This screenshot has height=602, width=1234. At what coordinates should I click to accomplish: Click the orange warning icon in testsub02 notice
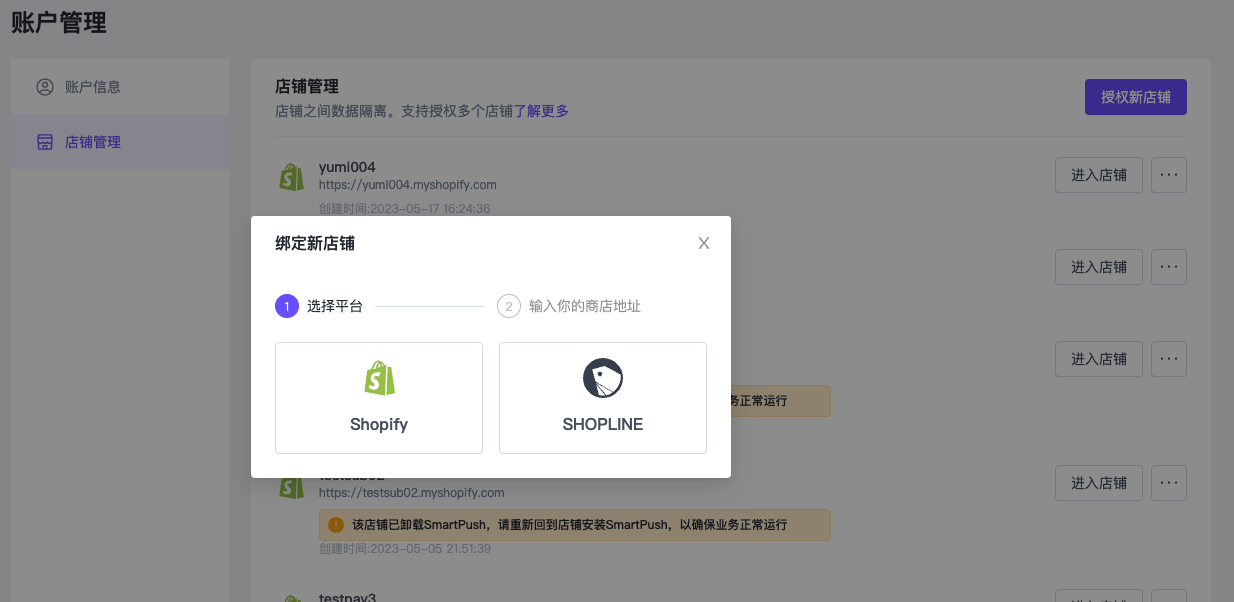coord(336,524)
